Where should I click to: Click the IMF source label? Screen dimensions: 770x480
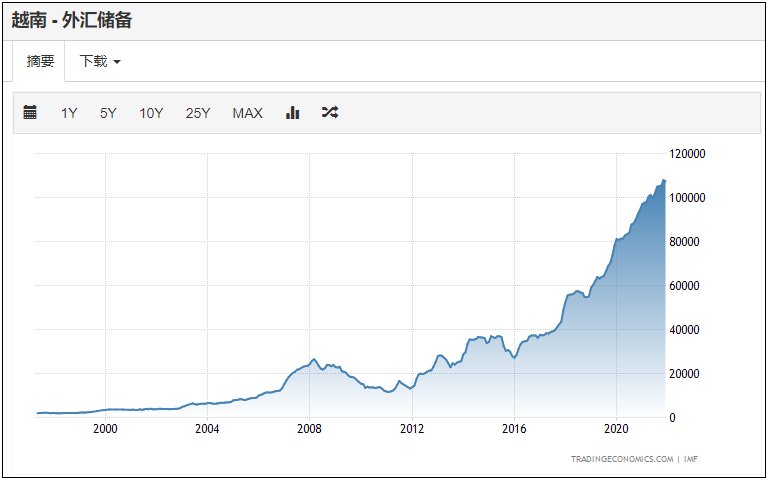click(x=690, y=459)
